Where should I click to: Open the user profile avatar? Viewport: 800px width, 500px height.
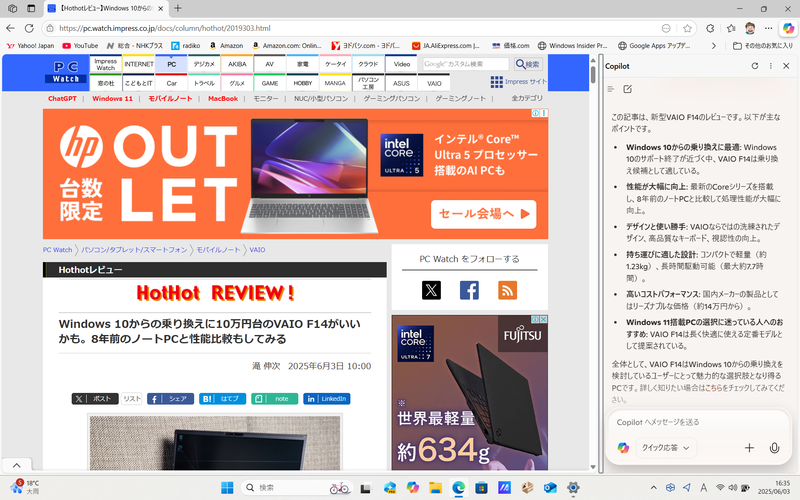coord(750,28)
